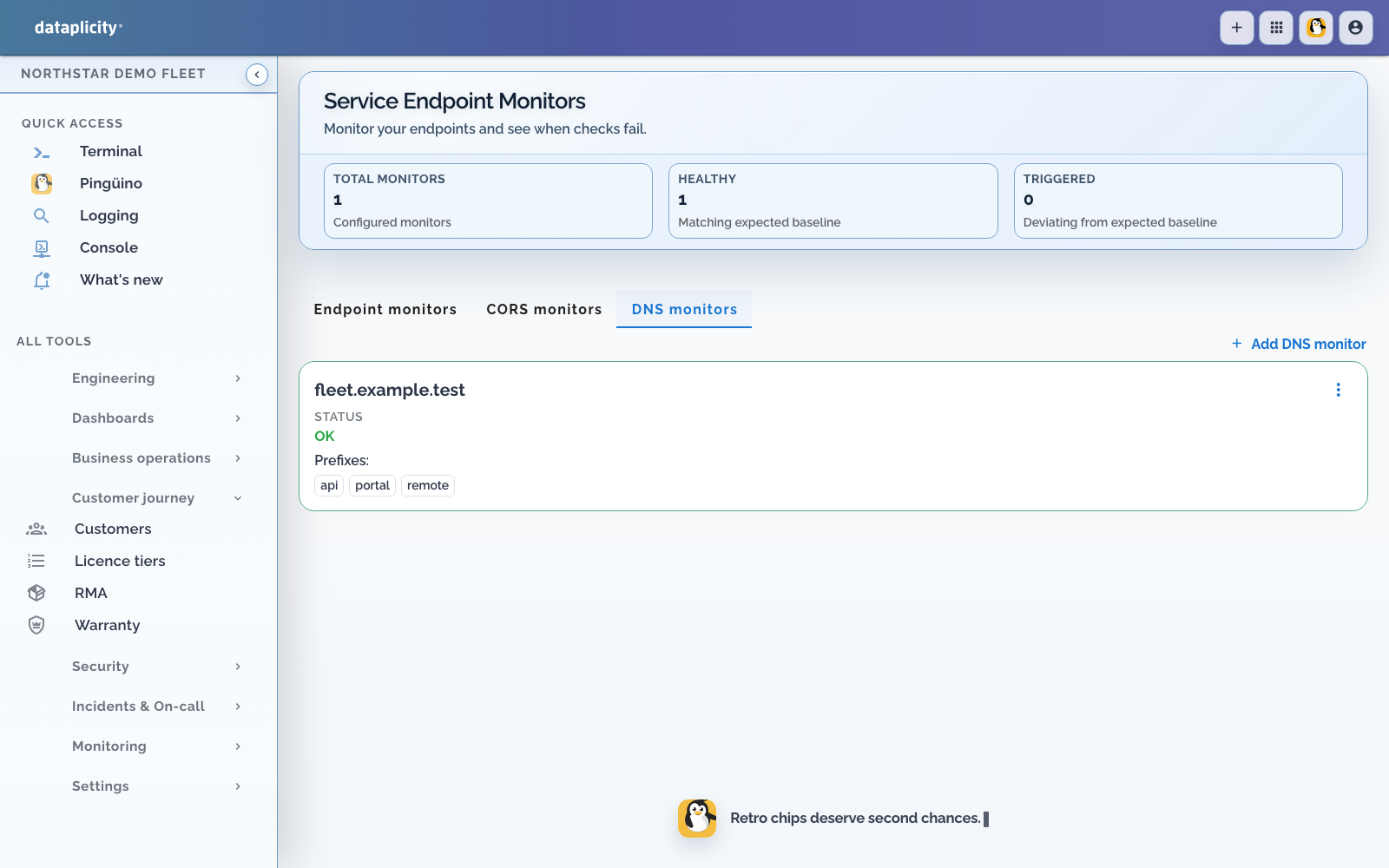1389x868 pixels.
Task: Click the Northstar Demo Fleet header
Action: [x=113, y=74]
